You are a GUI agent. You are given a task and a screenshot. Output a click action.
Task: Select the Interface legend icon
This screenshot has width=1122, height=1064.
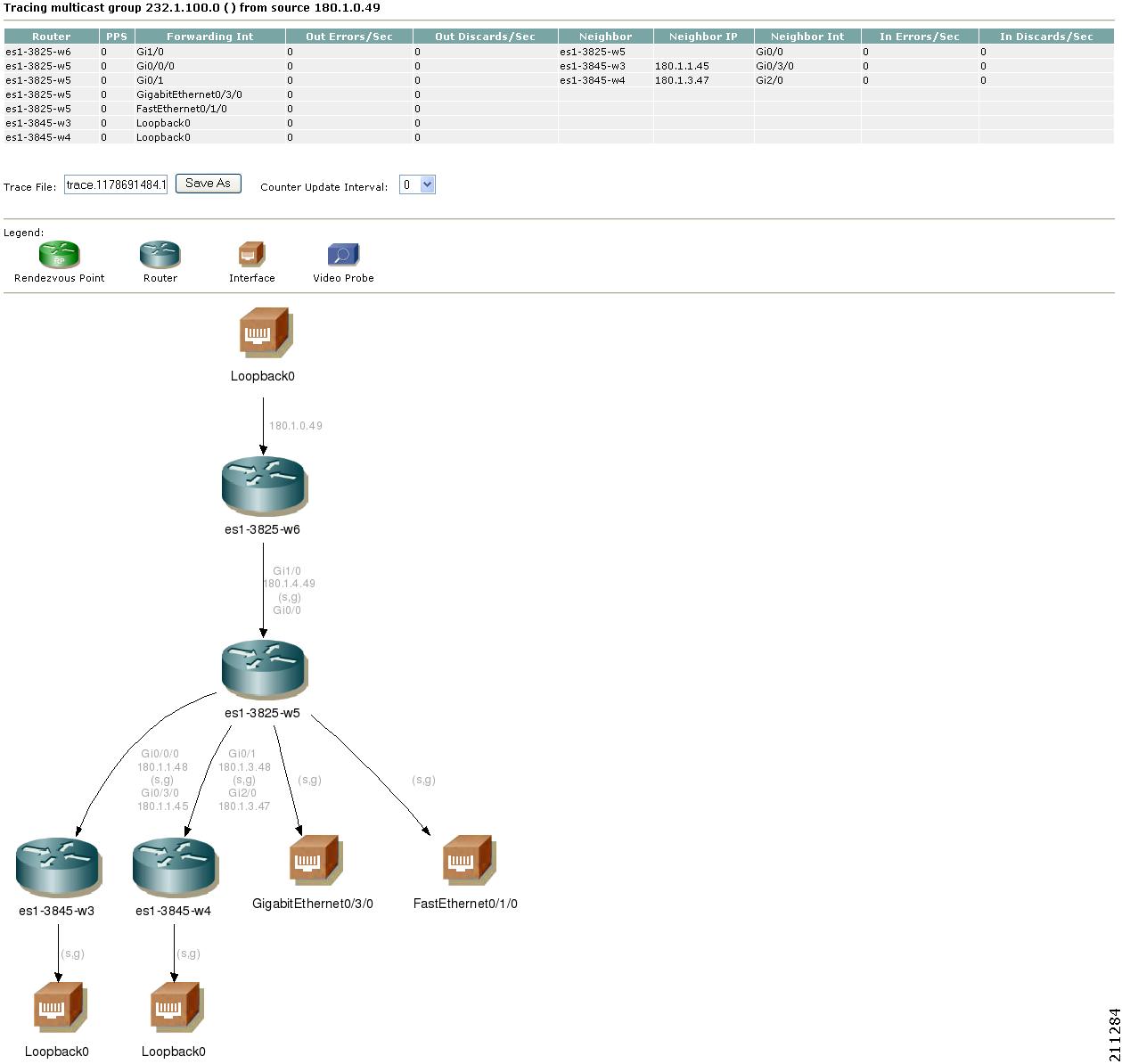tap(252, 254)
